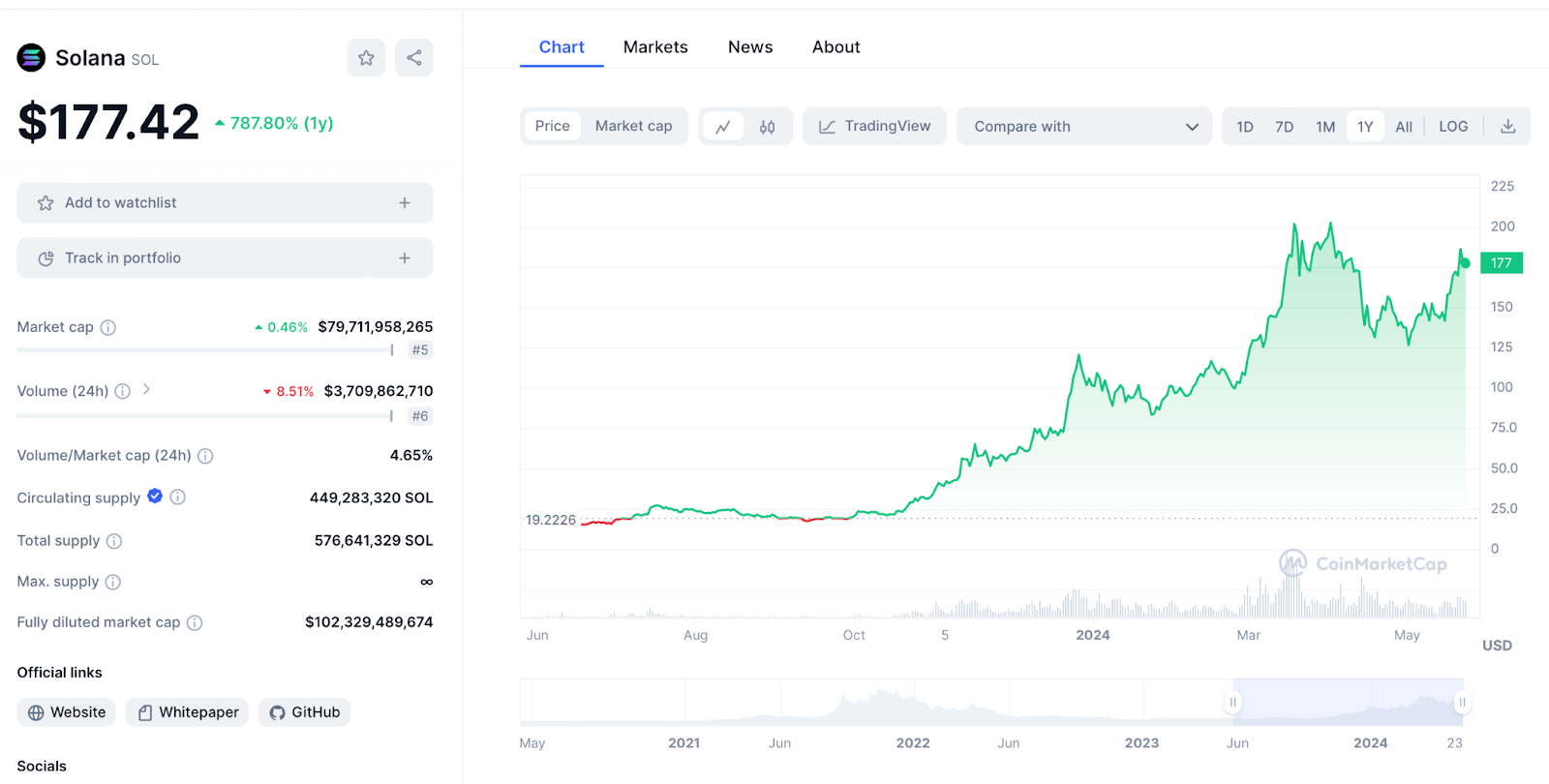Set chart range to 1D

pos(1245,127)
